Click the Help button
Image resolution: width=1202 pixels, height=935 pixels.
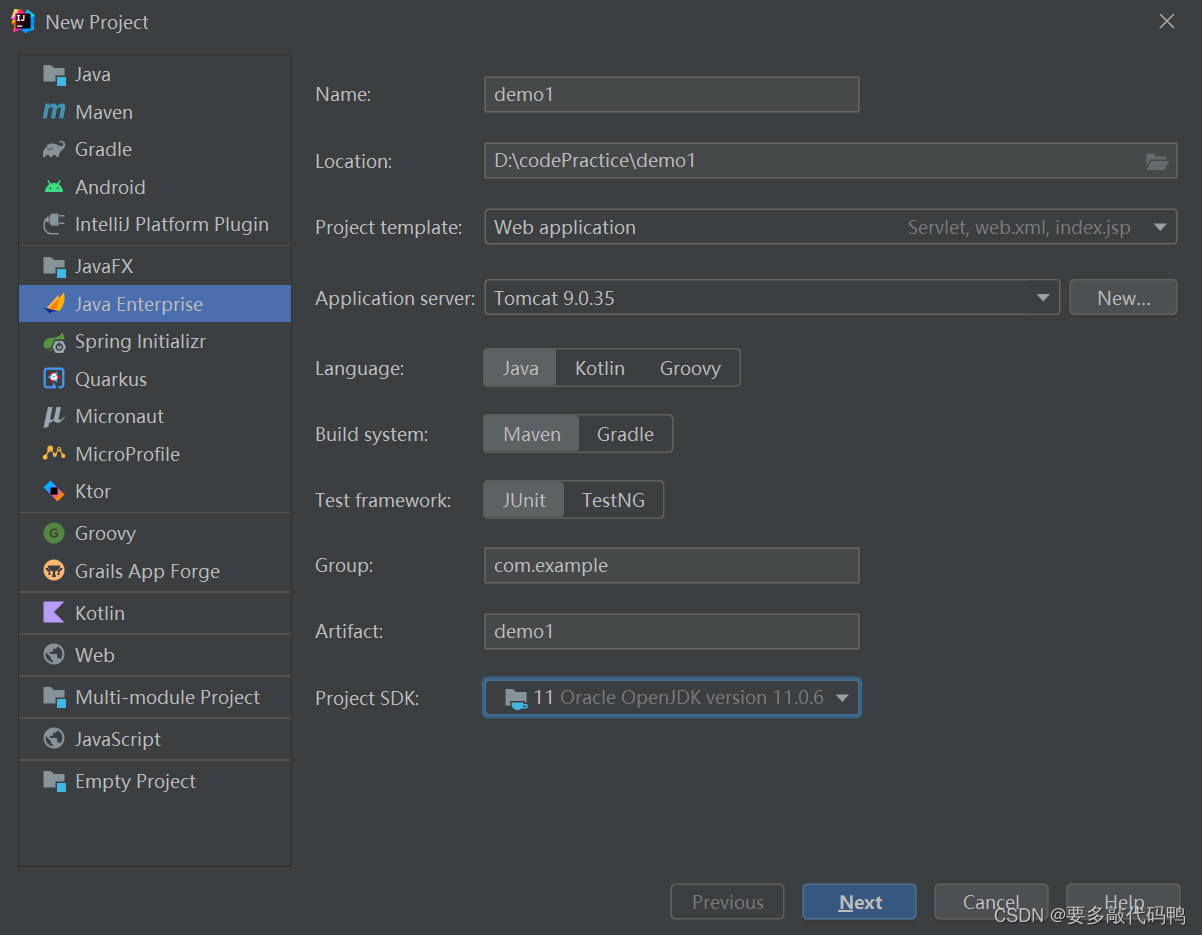click(x=1123, y=902)
